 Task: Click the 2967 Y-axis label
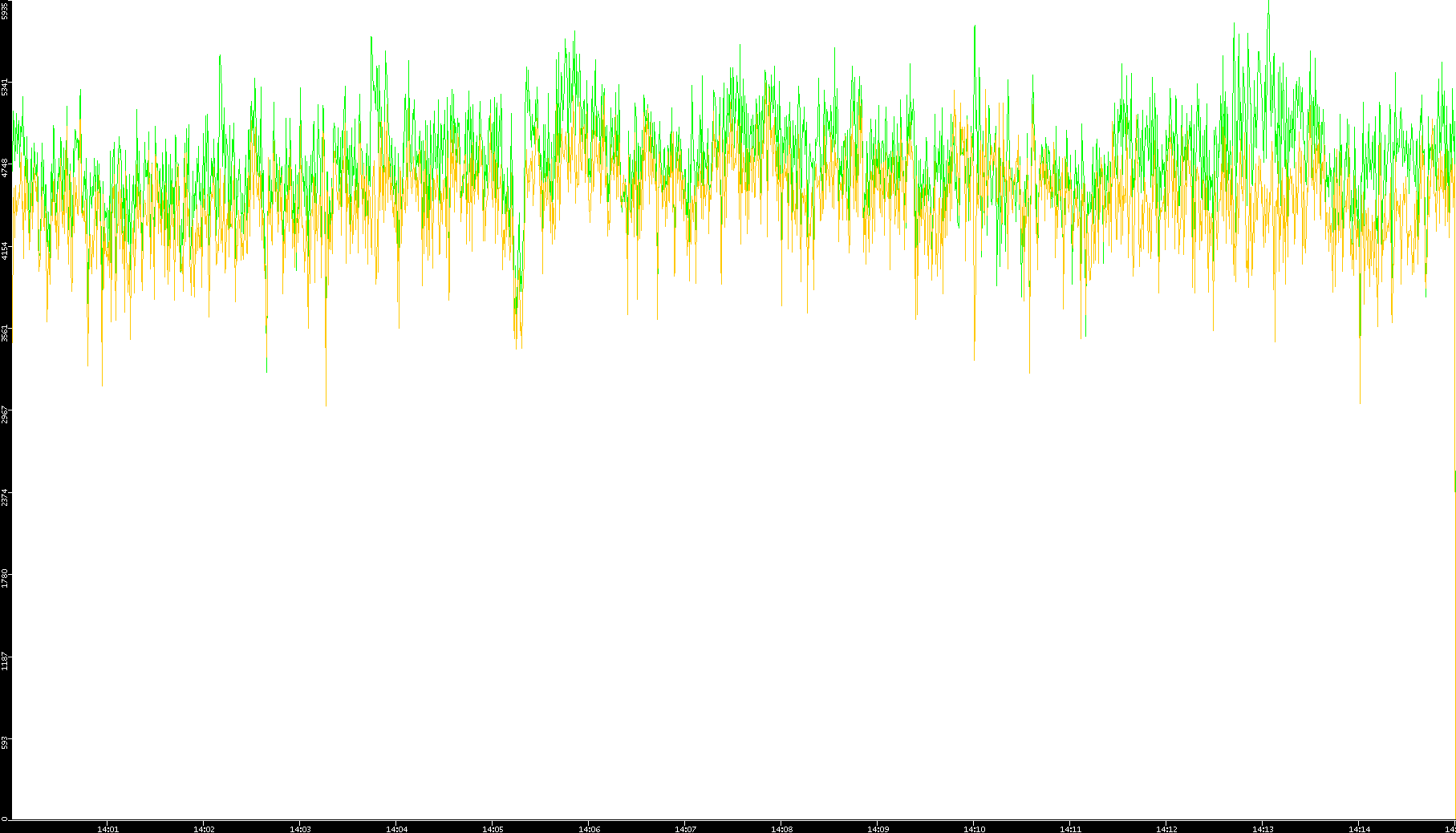5,415
